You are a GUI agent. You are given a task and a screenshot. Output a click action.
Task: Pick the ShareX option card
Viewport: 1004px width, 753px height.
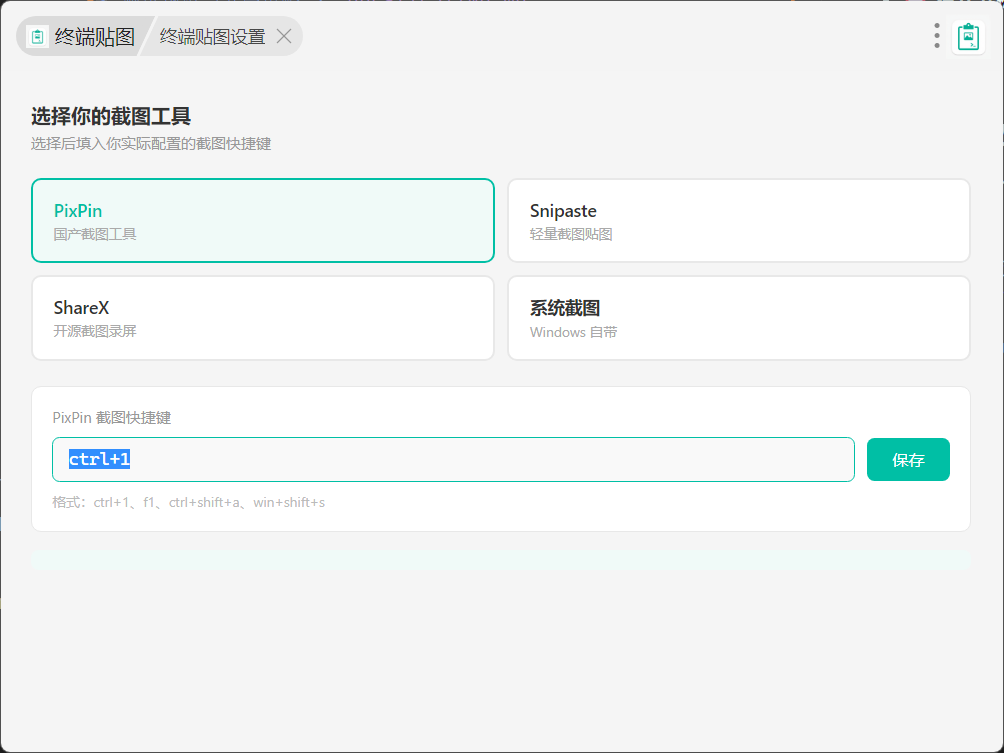tap(263, 318)
